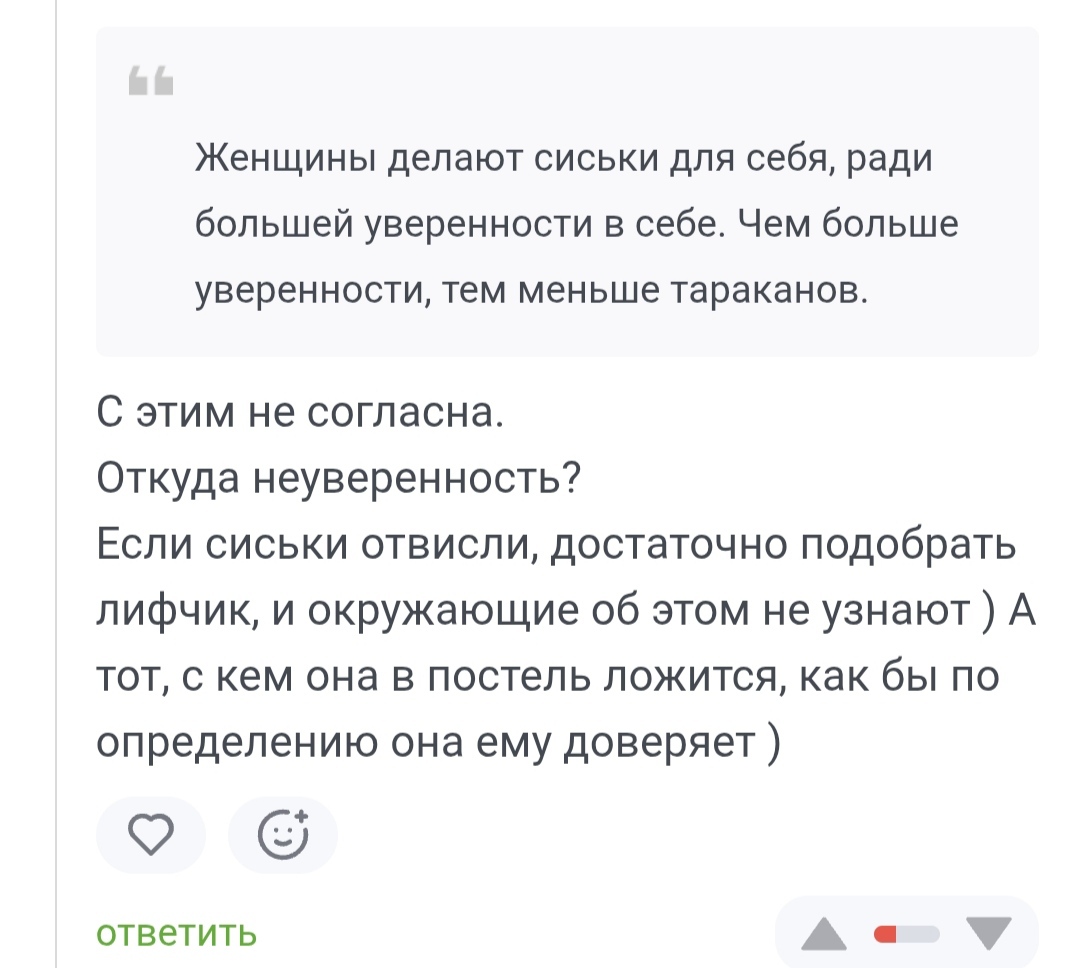Click the quoted text "большей уверенности в себе"
This screenshot has height=968, width=1080.
point(459,224)
